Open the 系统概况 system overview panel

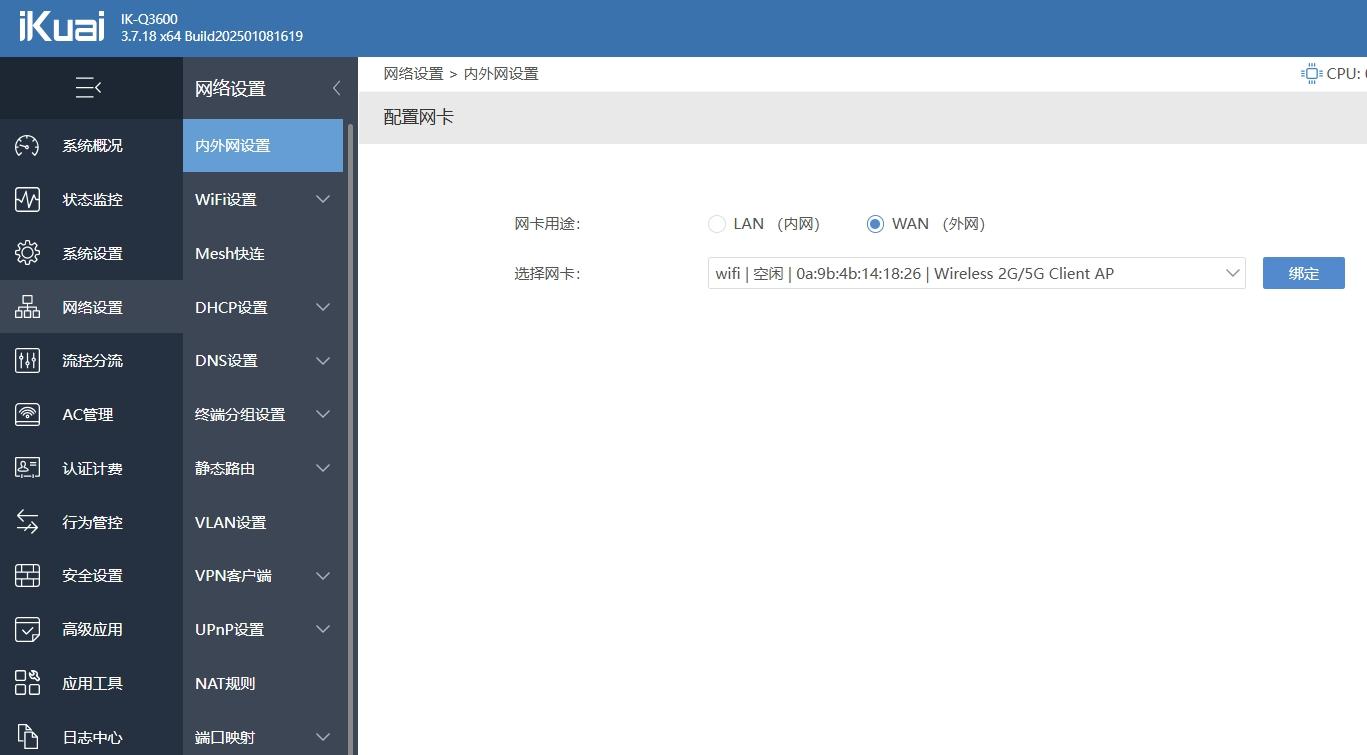point(91,145)
